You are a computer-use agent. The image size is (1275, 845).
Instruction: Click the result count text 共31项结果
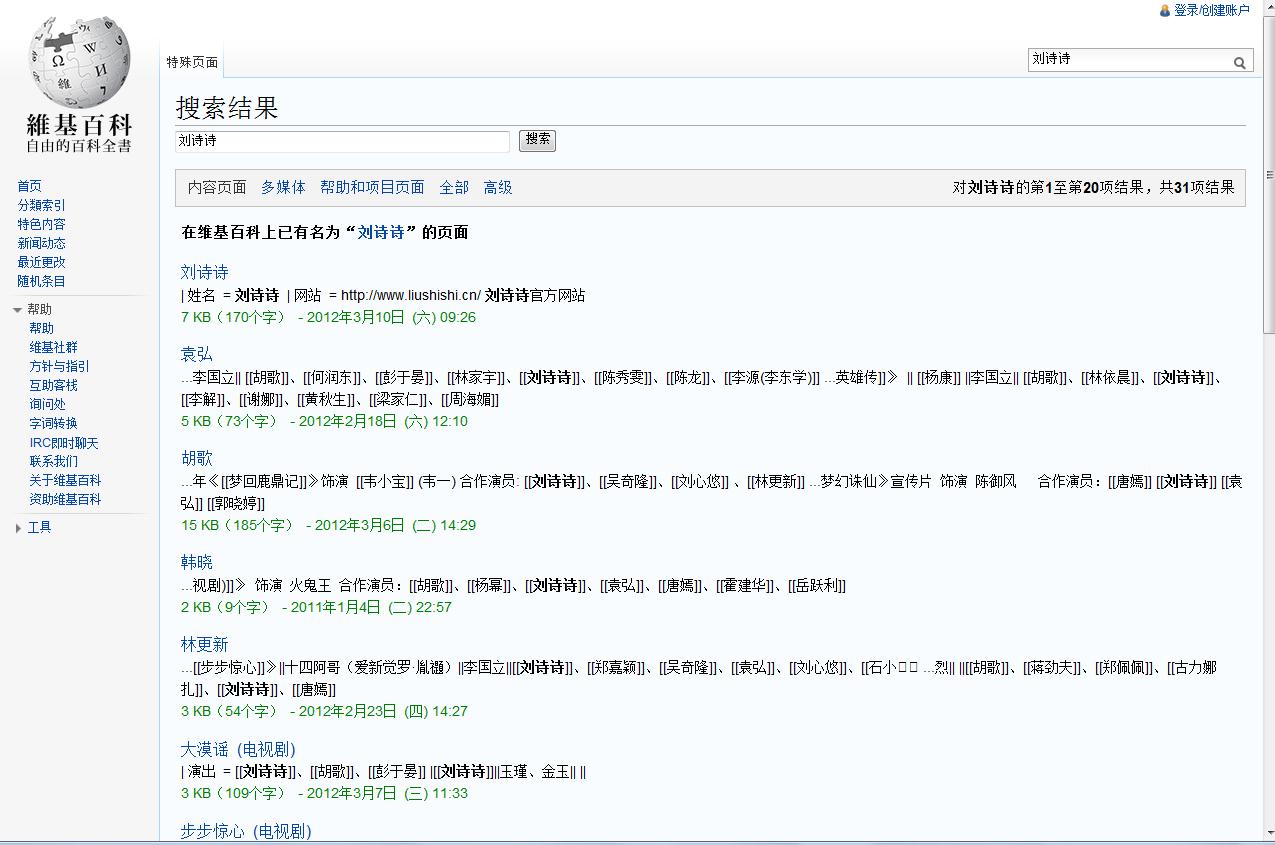pyautogui.click(x=1197, y=187)
